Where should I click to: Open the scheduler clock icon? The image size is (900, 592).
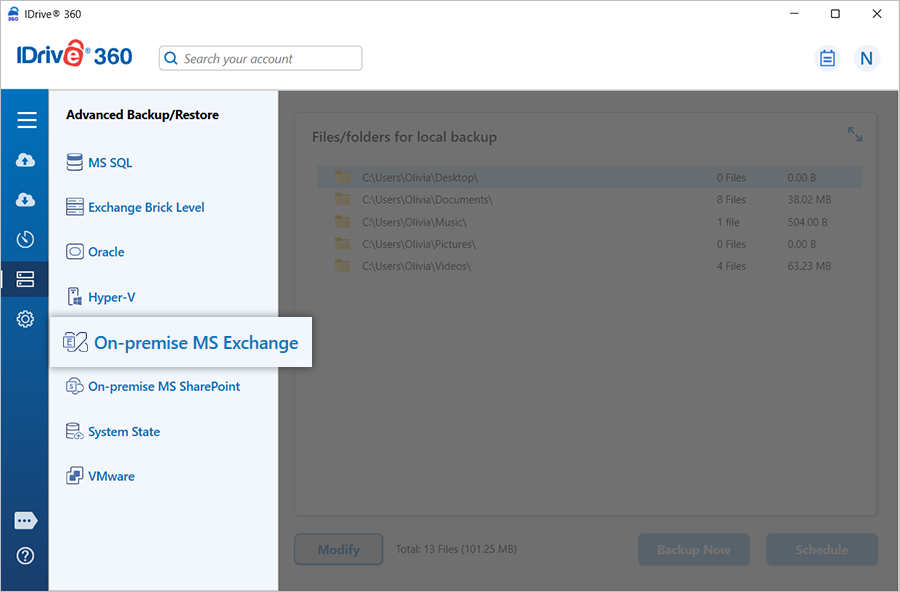[26, 240]
